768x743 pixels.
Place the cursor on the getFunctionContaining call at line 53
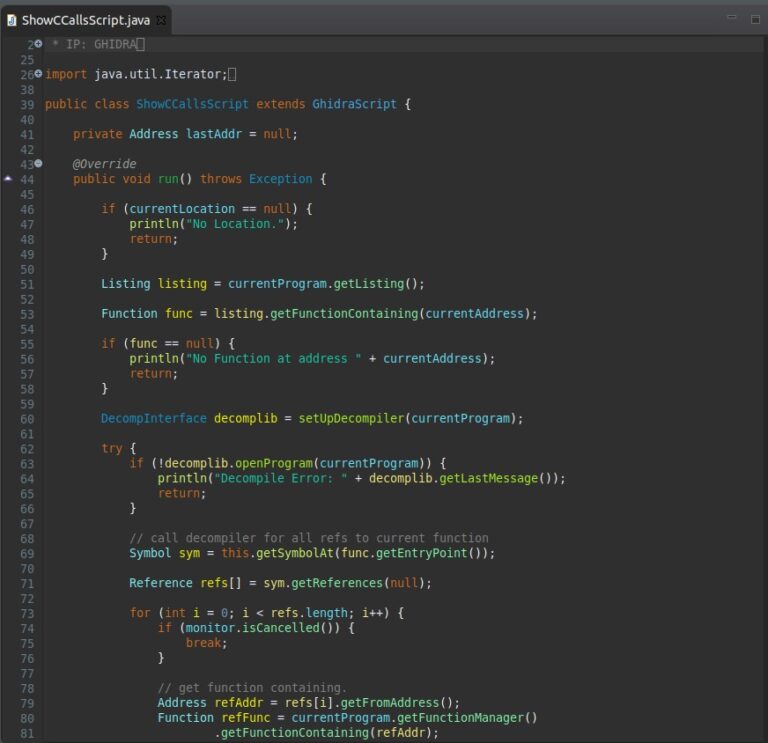click(x=347, y=313)
